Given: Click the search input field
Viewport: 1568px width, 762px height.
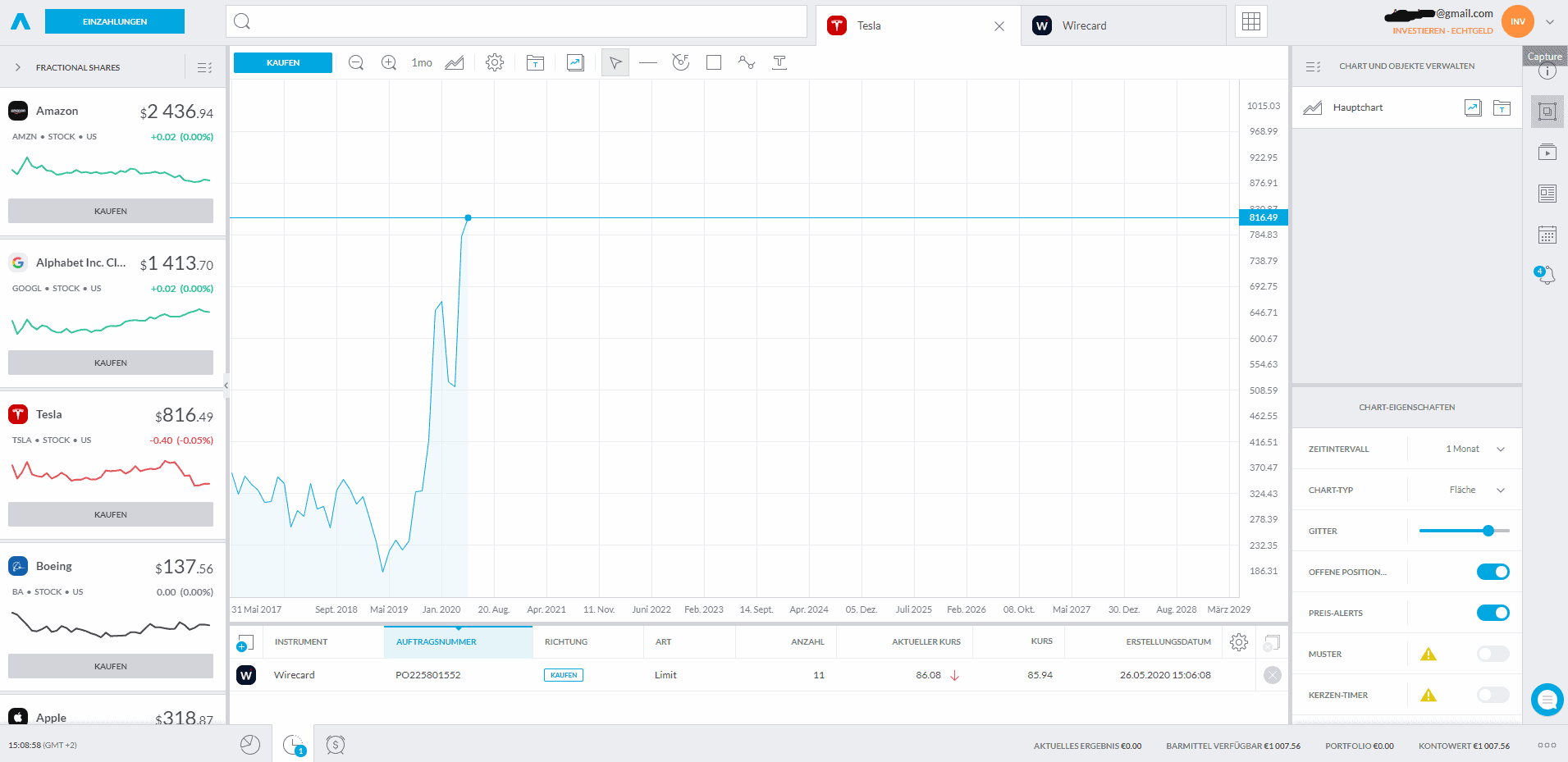Looking at the screenshot, I should tap(517, 21).
